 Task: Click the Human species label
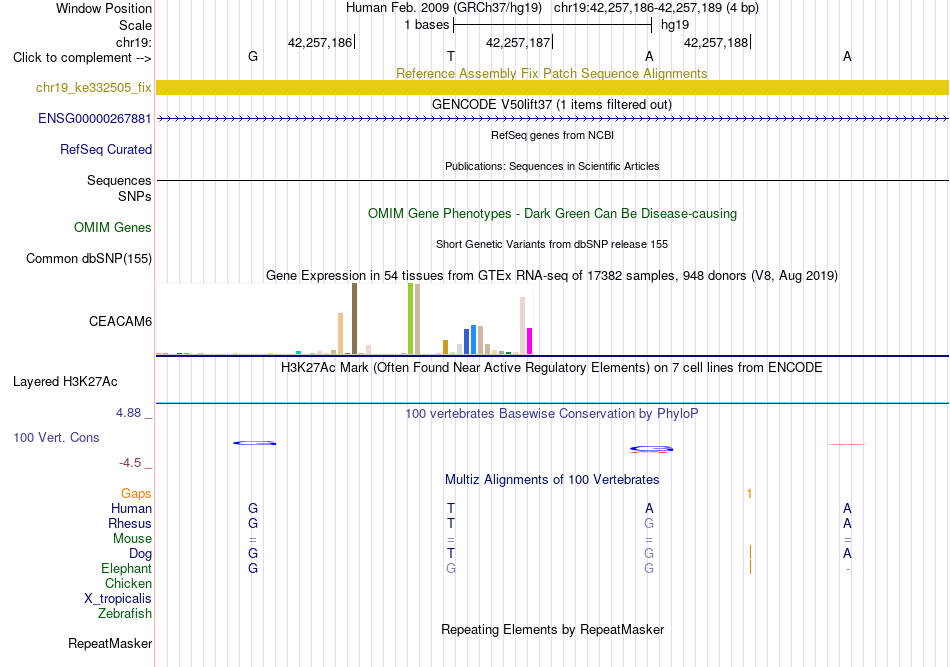[131, 509]
